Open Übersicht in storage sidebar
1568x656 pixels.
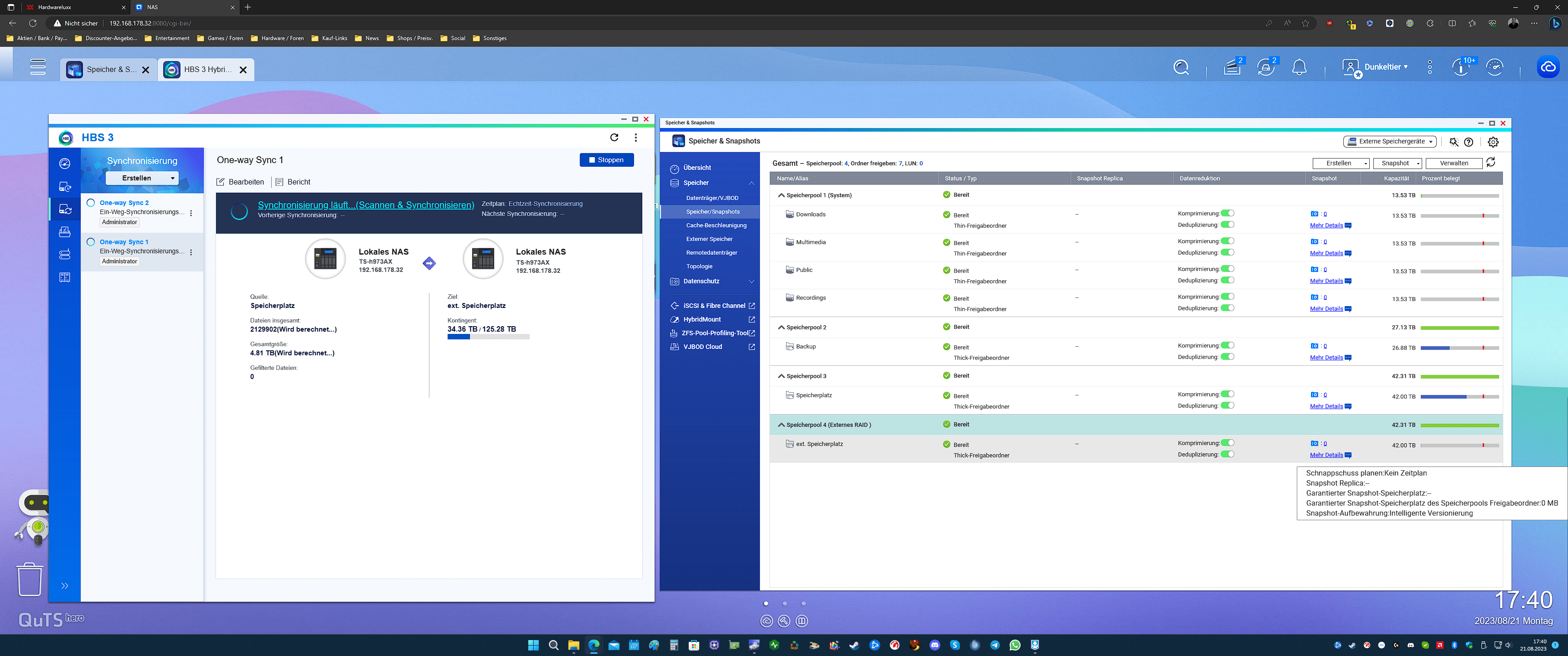tap(697, 167)
